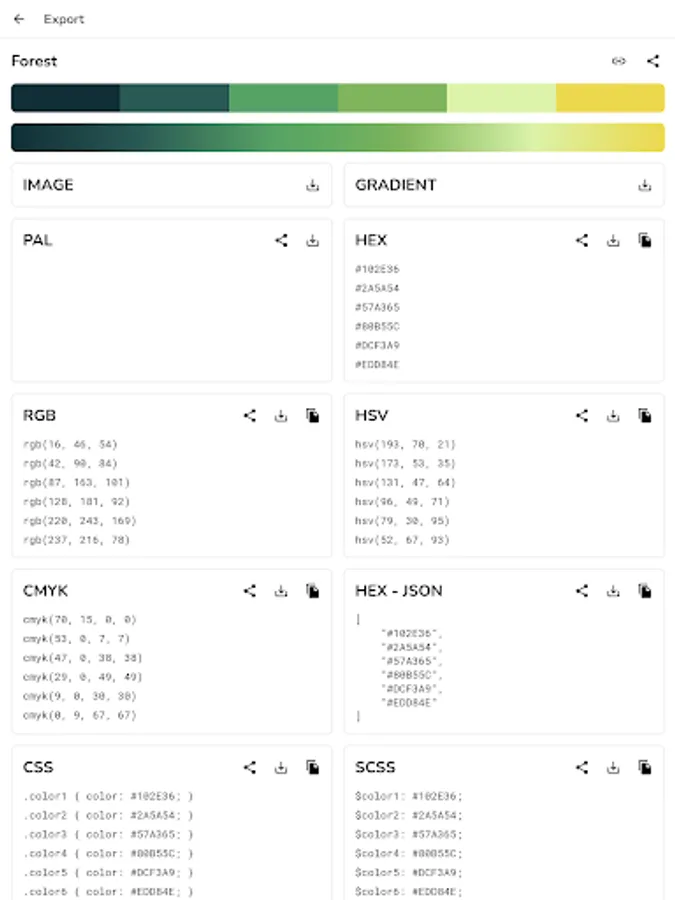Go back from the Export screen
Screen dimensions: 675x900
(19, 19)
